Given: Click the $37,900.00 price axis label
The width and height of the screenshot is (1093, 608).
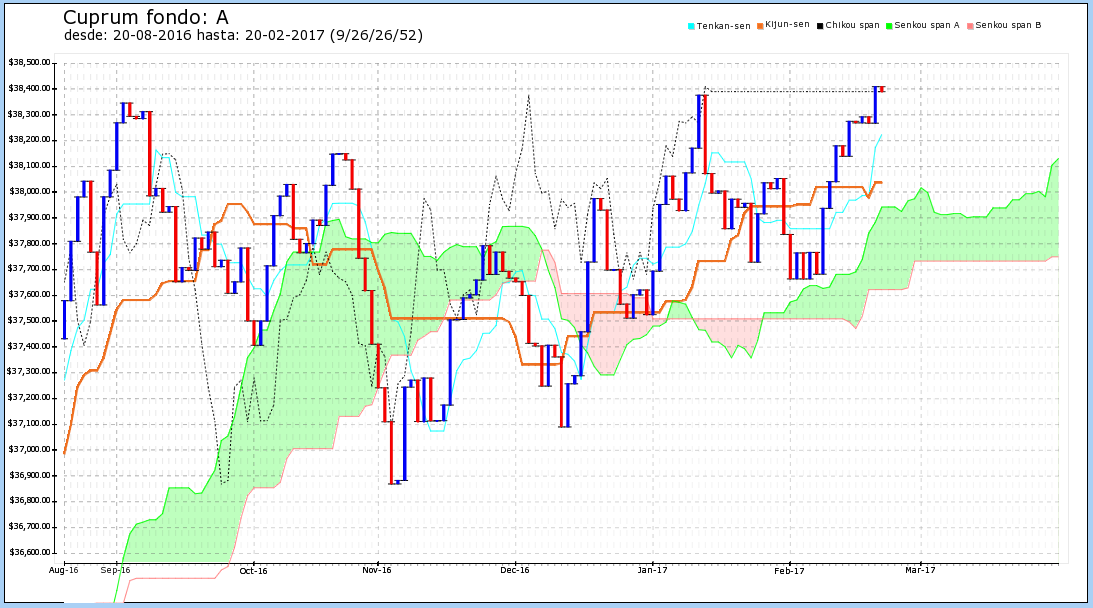Looking at the screenshot, I should point(29,217).
